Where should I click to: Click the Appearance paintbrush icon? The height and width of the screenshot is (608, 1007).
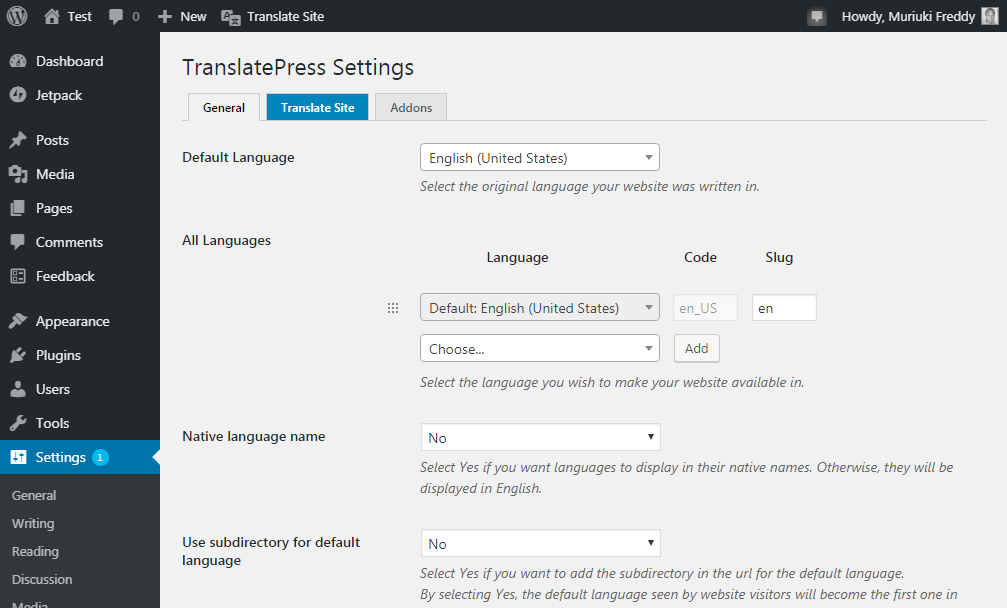[18, 321]
